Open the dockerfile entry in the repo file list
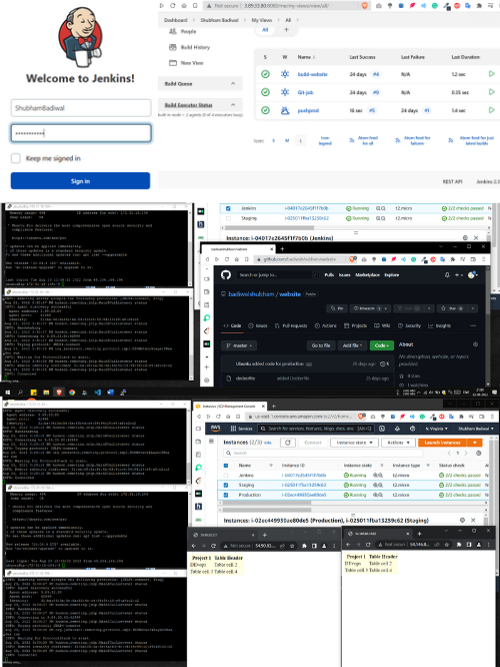Screen dimensions: 500x667 coord(245,378)
